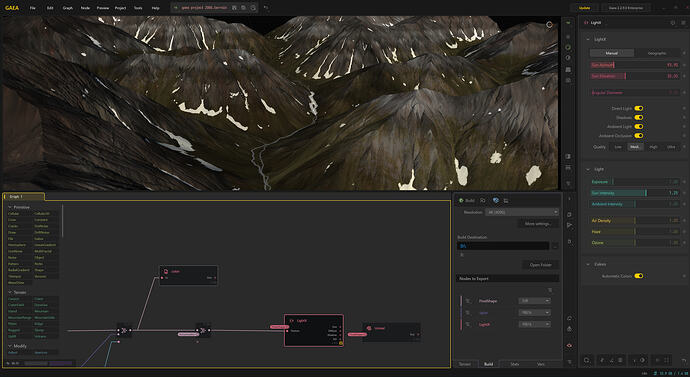The width and height of the screenshot is (690, 377).
Task: Open the Node menu
Action: click(85, 8)
